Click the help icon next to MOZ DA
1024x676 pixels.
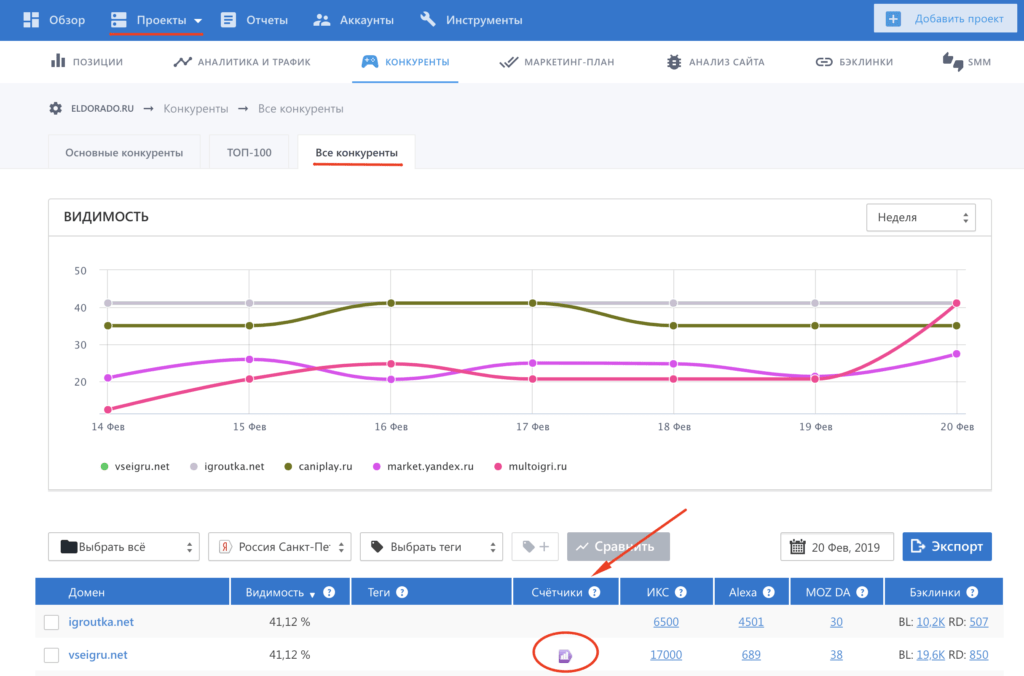coord(861,592)
